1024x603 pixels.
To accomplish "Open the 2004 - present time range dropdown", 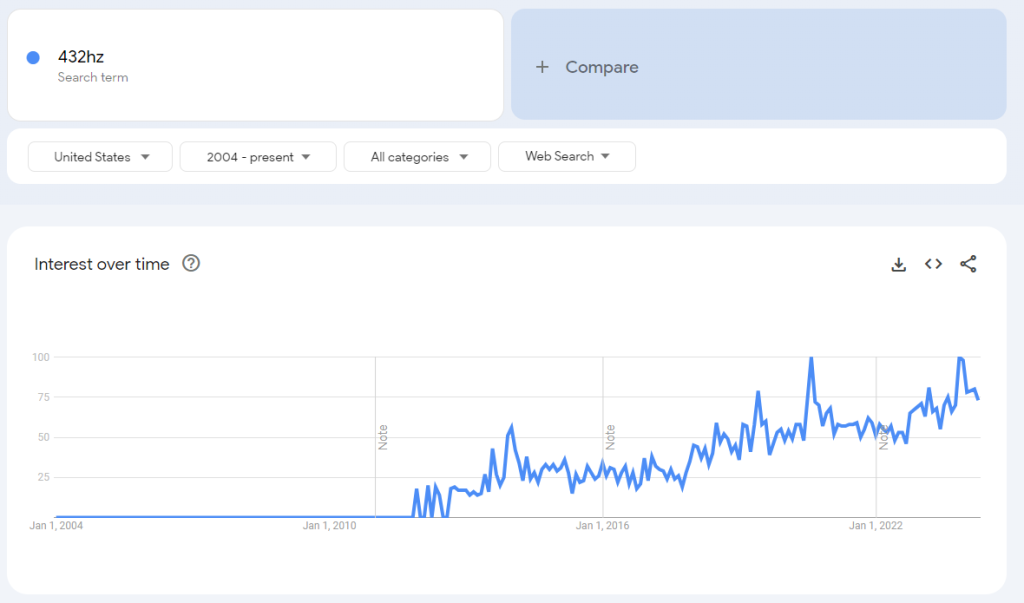I will [258, 157].
